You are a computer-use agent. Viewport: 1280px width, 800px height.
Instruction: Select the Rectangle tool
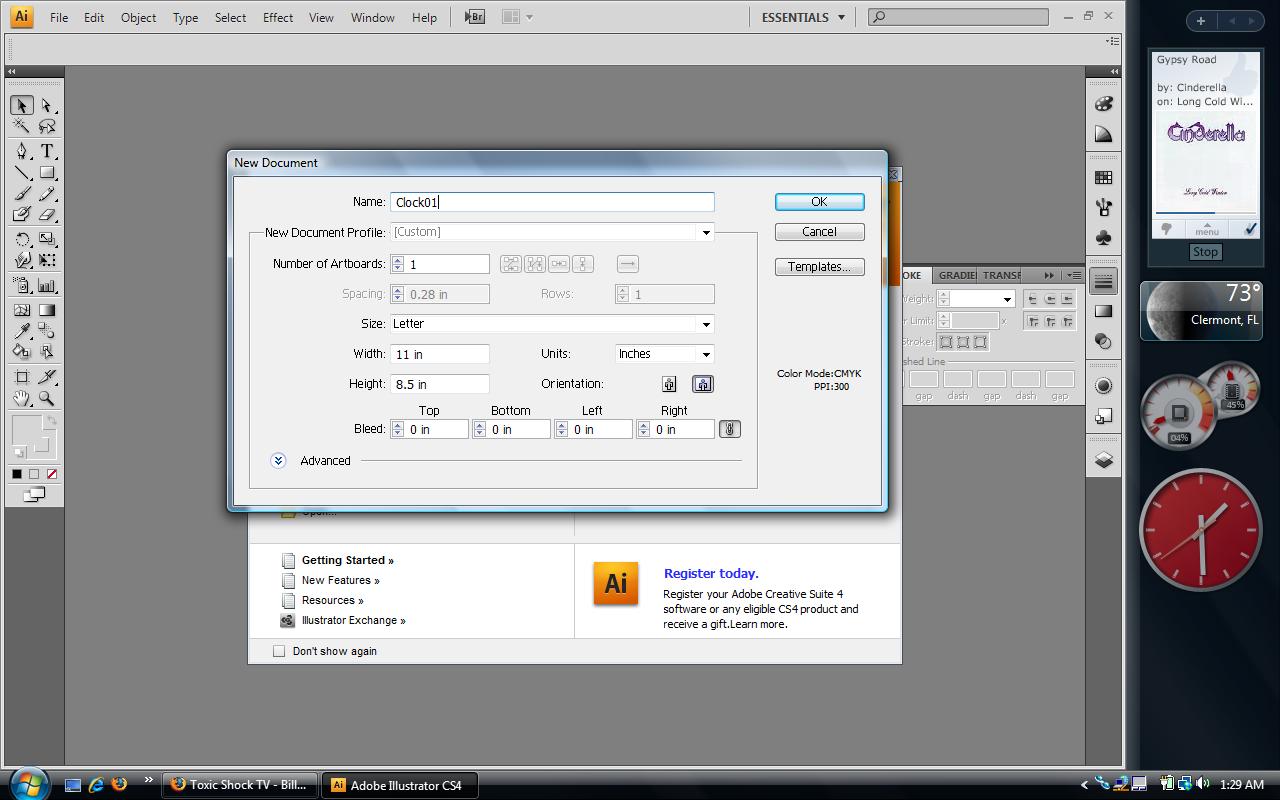[x=47, y=172]
